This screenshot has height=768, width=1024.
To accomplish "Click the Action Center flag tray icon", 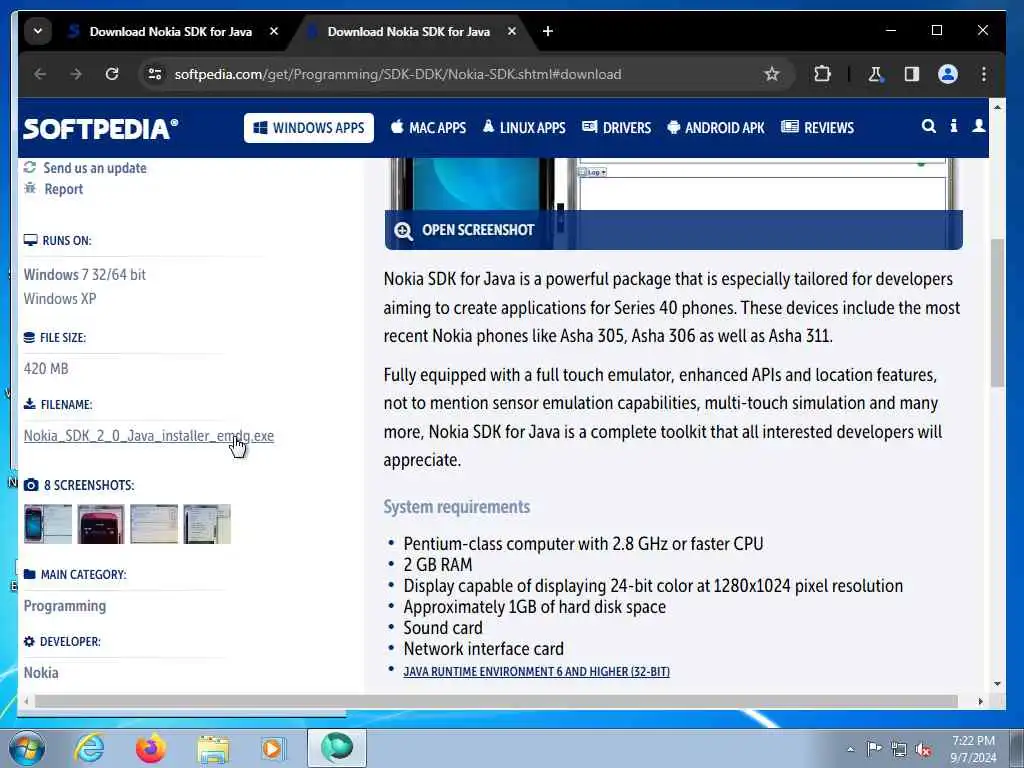I will (x=874, y=749).
